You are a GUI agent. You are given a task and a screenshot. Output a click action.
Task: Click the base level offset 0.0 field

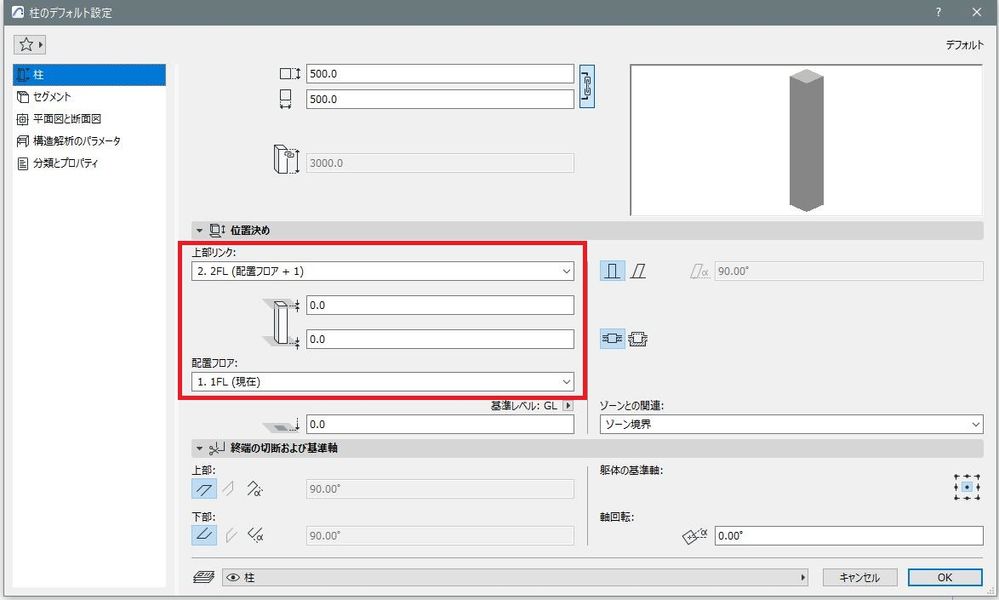440,425
